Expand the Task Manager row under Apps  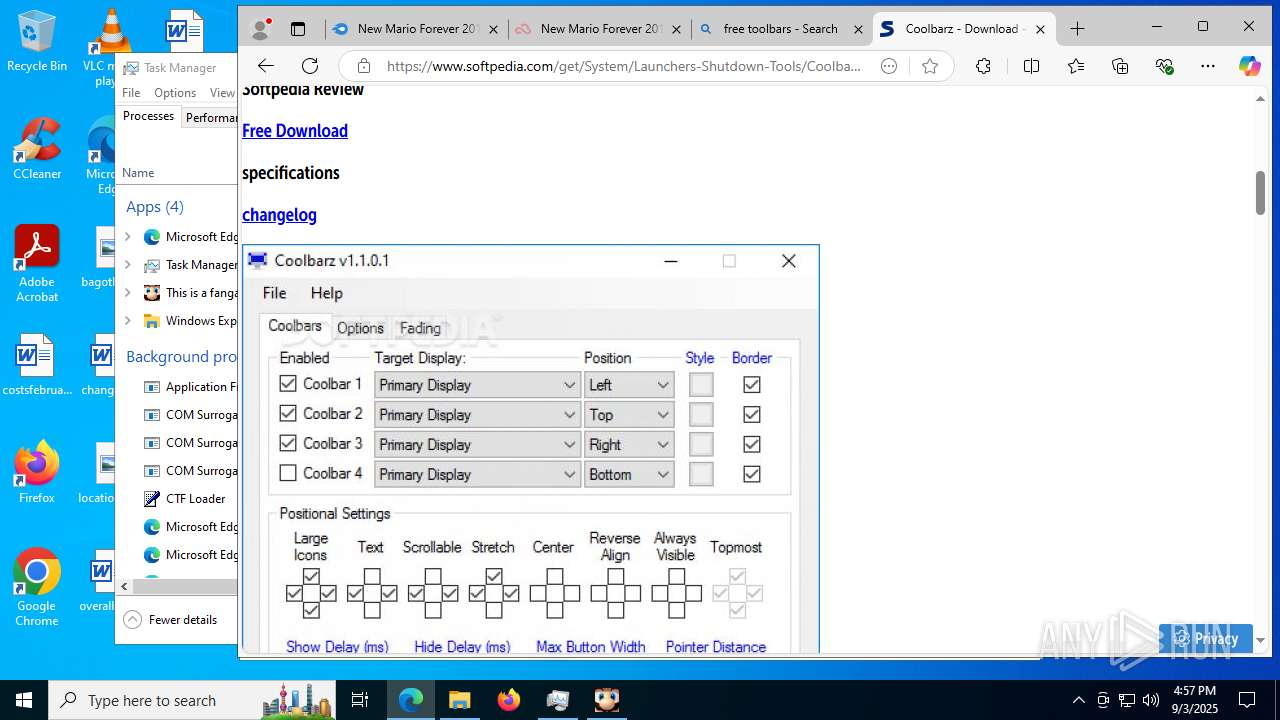127,265
